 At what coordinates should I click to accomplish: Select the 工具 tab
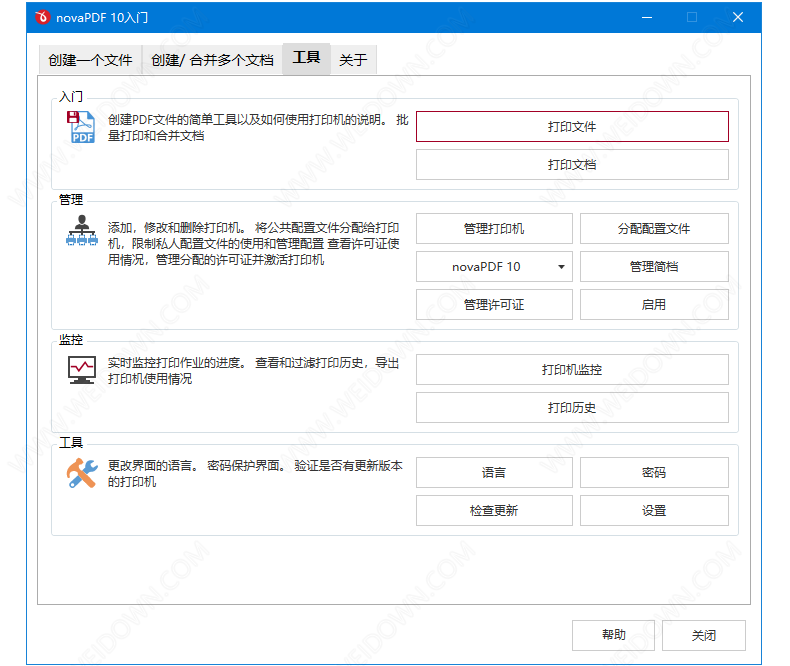click(x=306, y=58)
